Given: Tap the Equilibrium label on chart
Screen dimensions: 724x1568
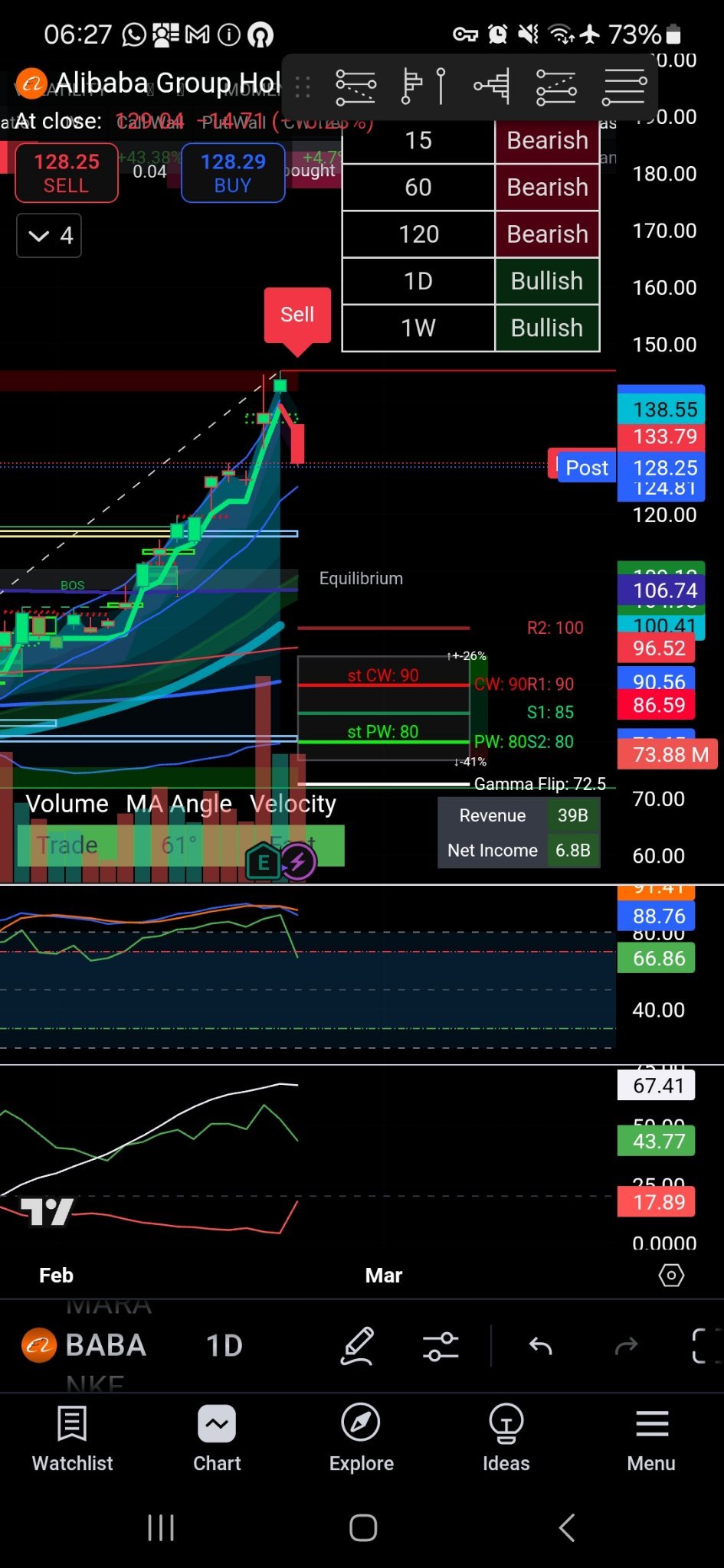Looking at the screenshot, I should (361, 579).
